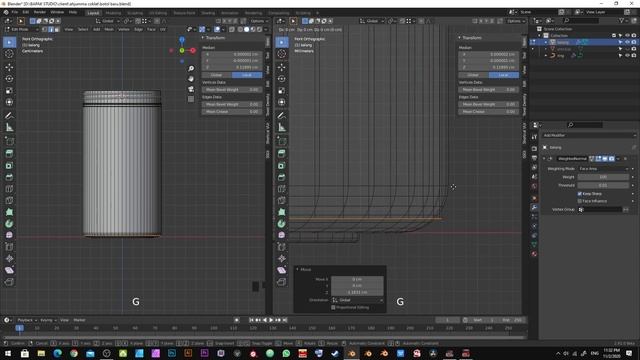Open the Render properties tab icon
Image resolution: width=640 pixels, height=360 pixels.
(534, 149)
